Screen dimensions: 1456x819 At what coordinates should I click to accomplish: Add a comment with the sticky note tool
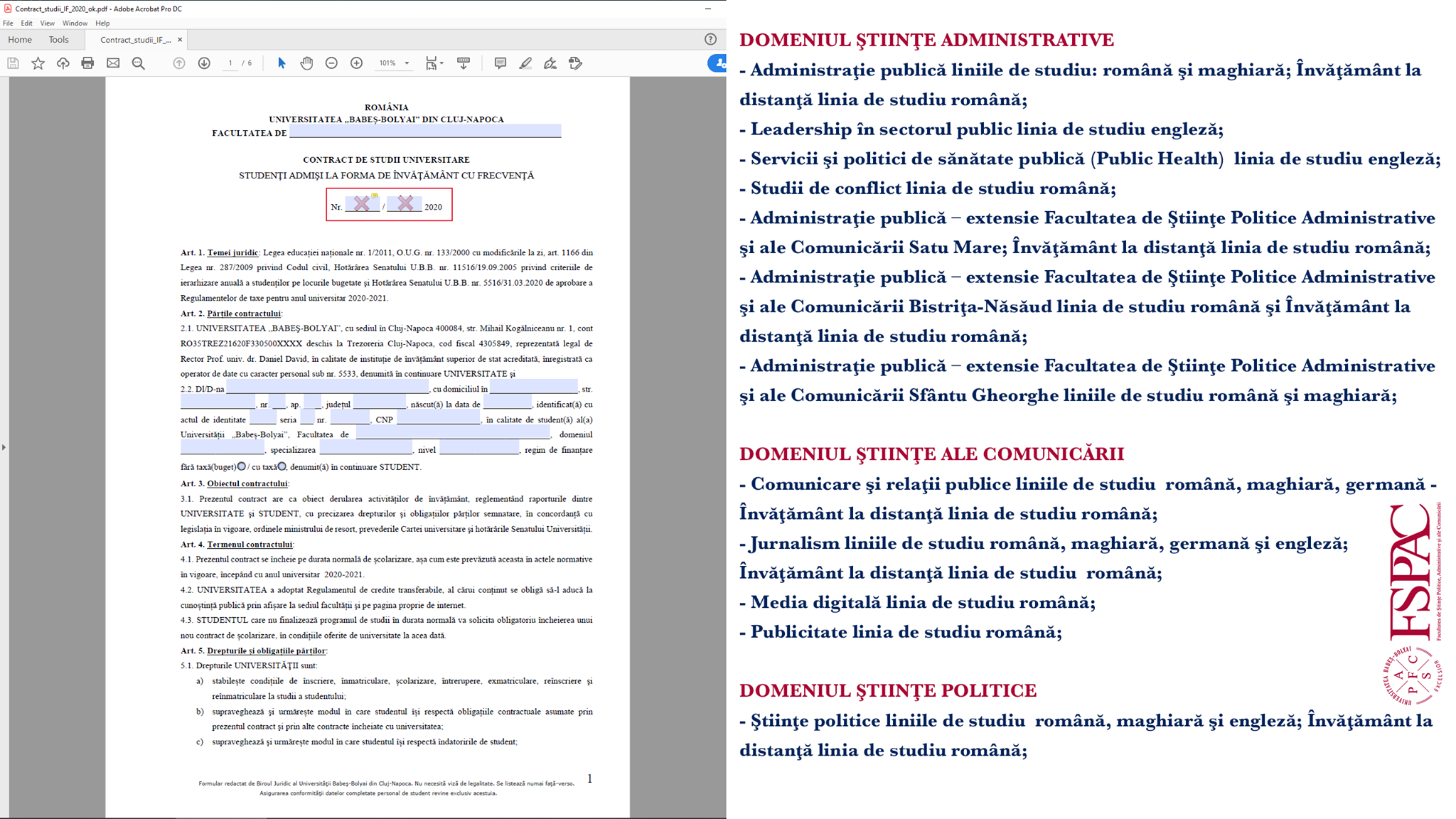click(500, 63)
